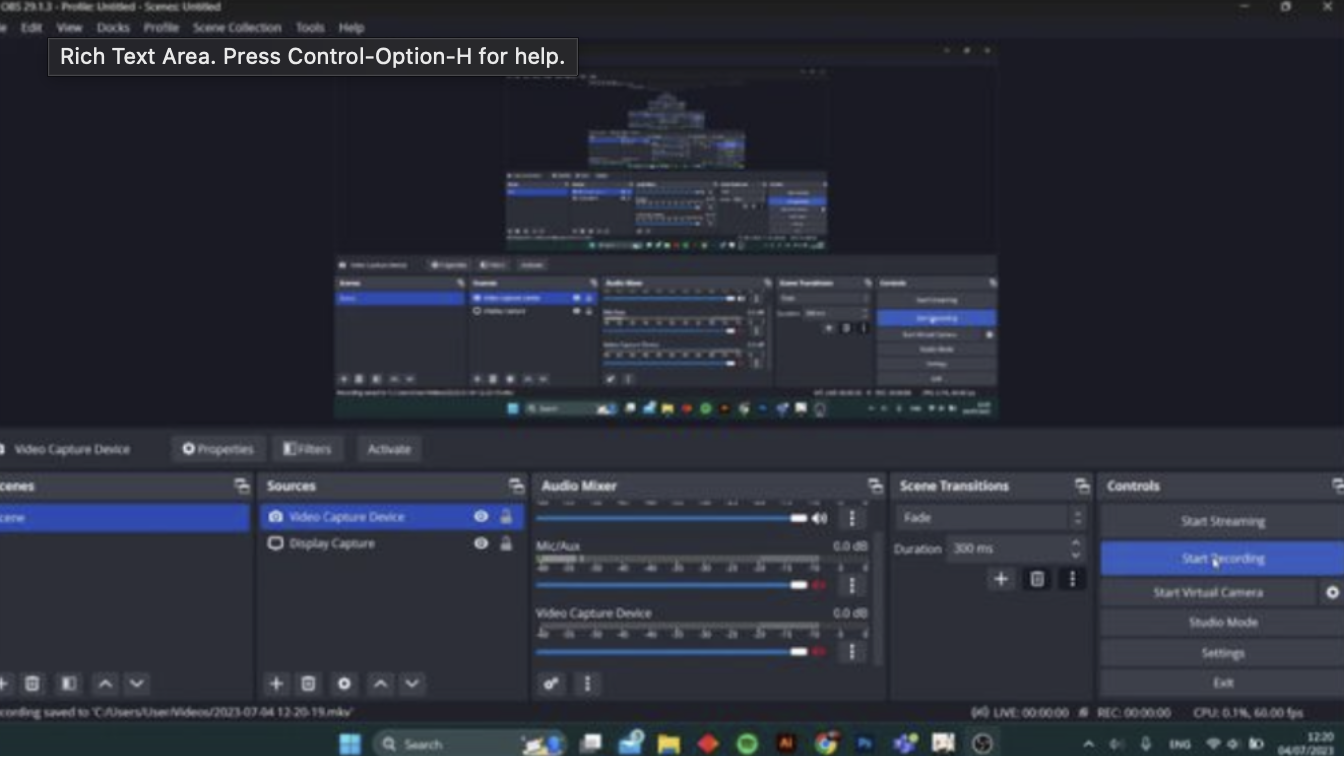Click the Exit button in Controls
1344x758 pixels.
tap(1222, 683)
